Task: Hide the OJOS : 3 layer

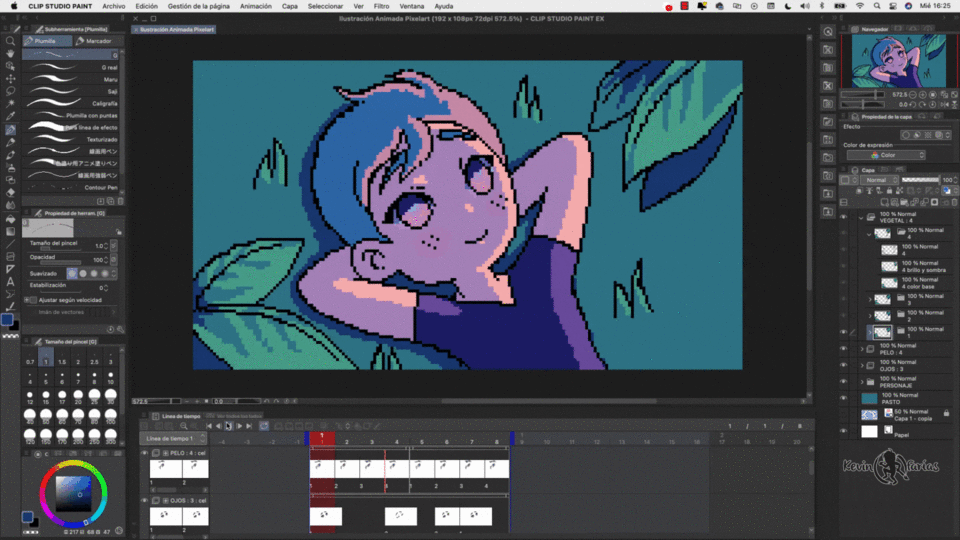Action: coord(844,366)
